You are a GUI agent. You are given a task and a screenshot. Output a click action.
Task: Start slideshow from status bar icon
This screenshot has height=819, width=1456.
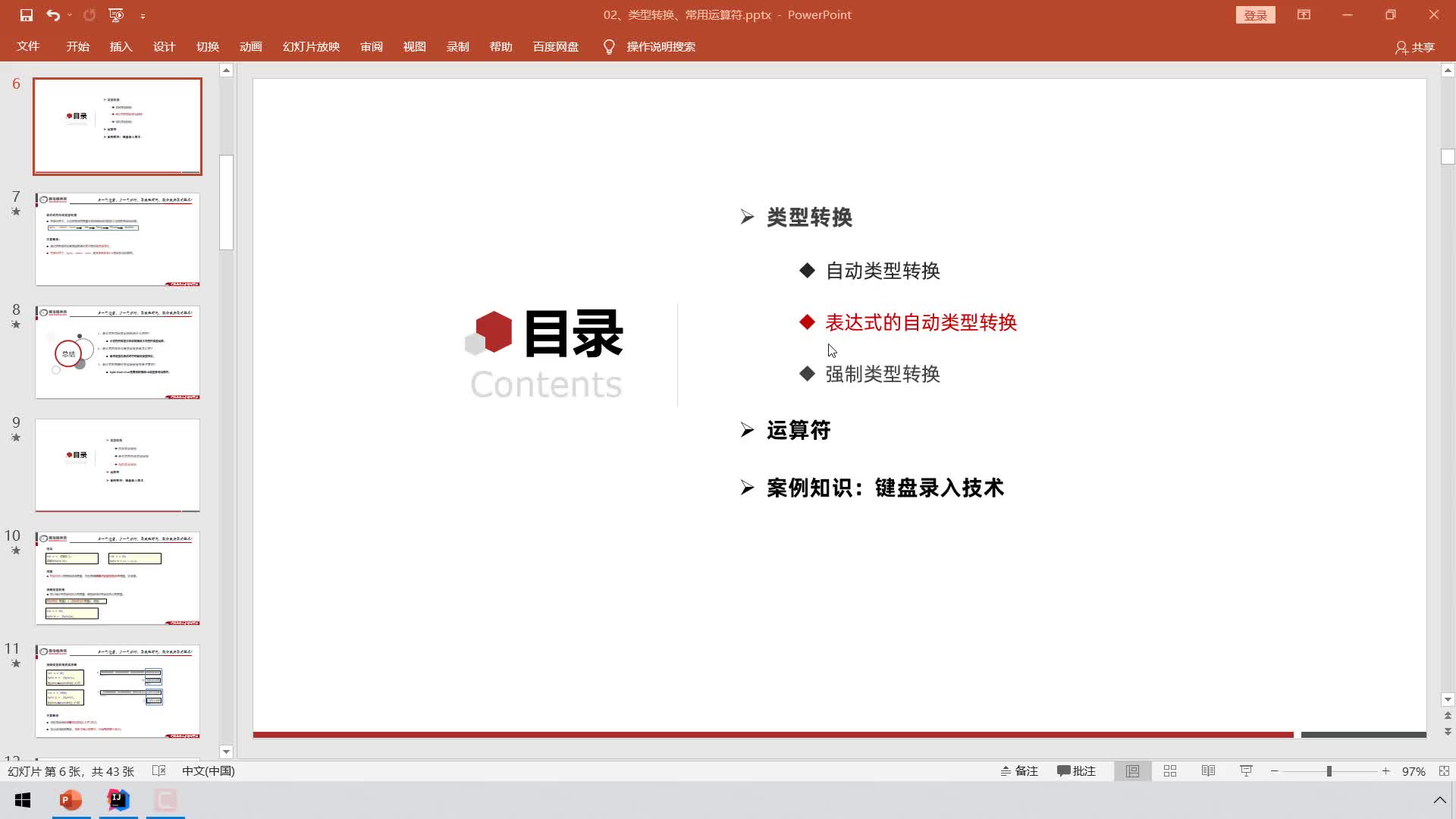pyautogui.click(x=1246, y=770)
